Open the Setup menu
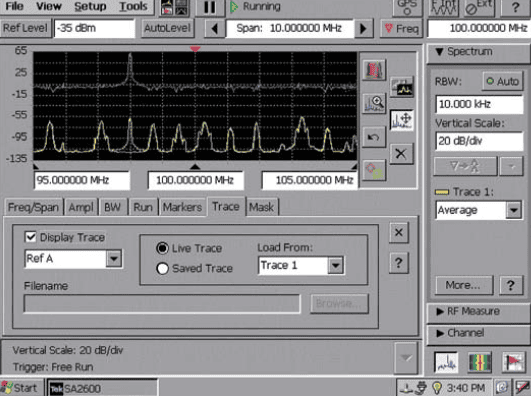531x396 pixels. (90, 6)
